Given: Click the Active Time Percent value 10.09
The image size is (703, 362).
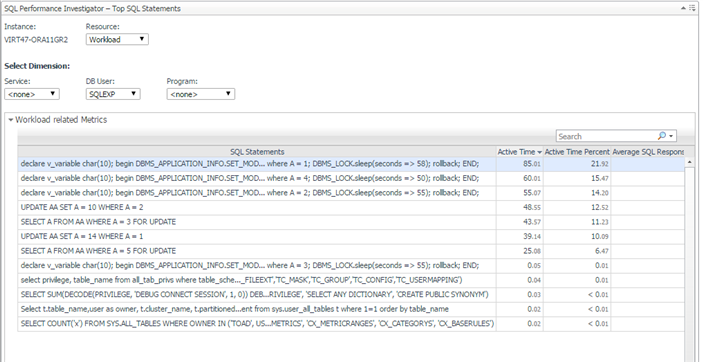Looking at the screenshot, I should tap(599, 236).
